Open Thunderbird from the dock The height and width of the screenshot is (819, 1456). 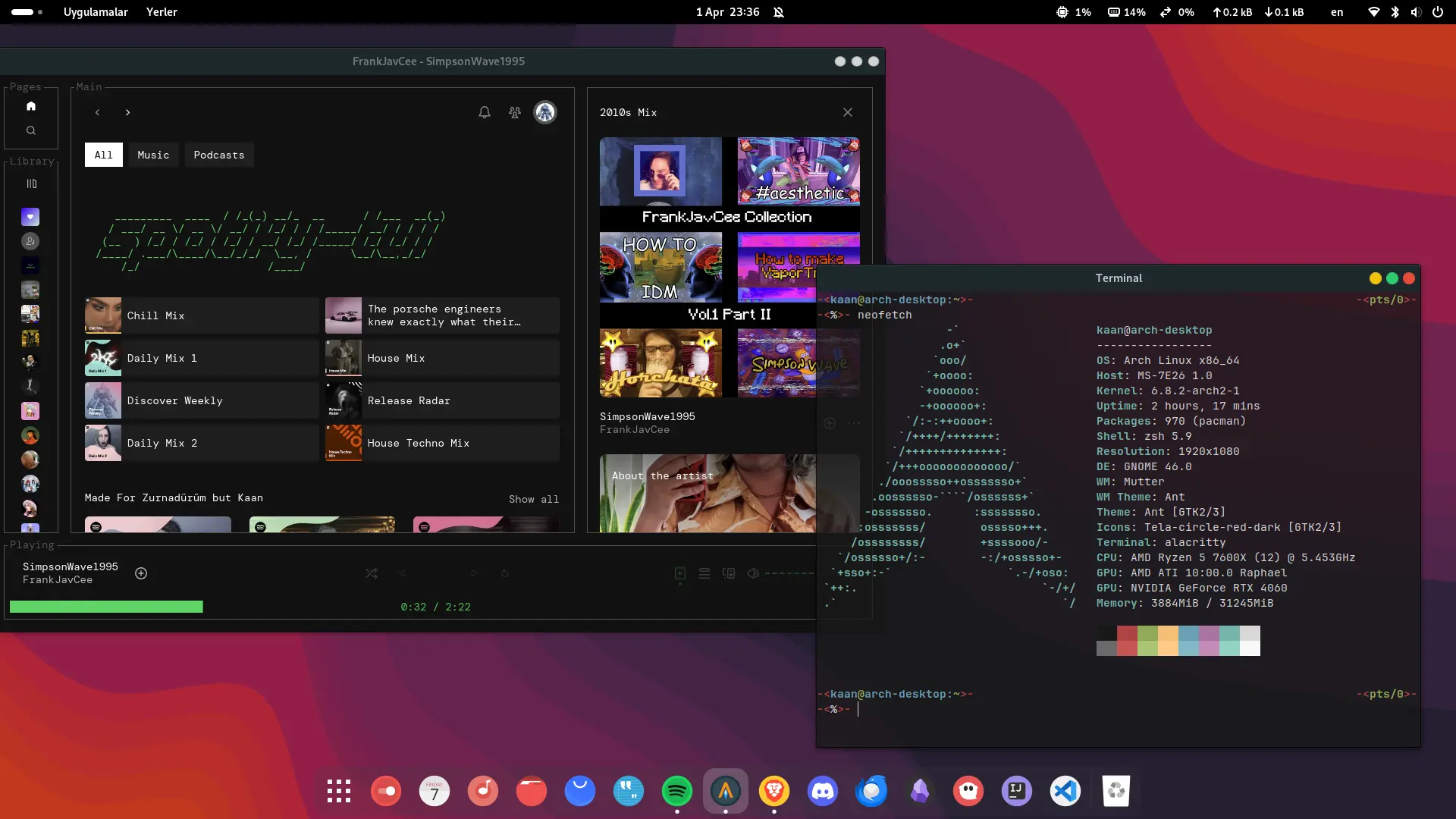(x=871, y=791)
